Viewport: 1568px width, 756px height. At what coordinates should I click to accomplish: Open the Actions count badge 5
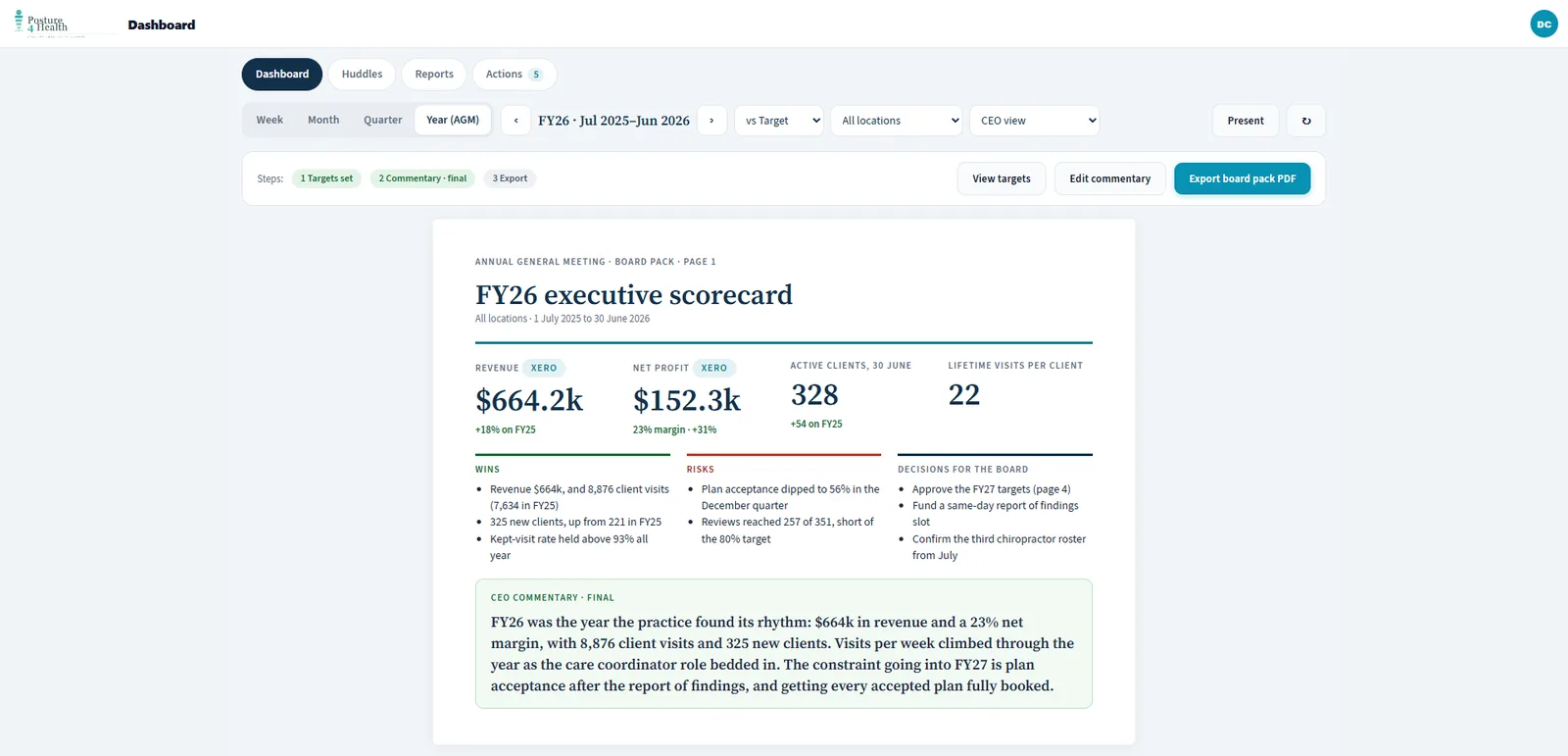click(x=536, y=75)
